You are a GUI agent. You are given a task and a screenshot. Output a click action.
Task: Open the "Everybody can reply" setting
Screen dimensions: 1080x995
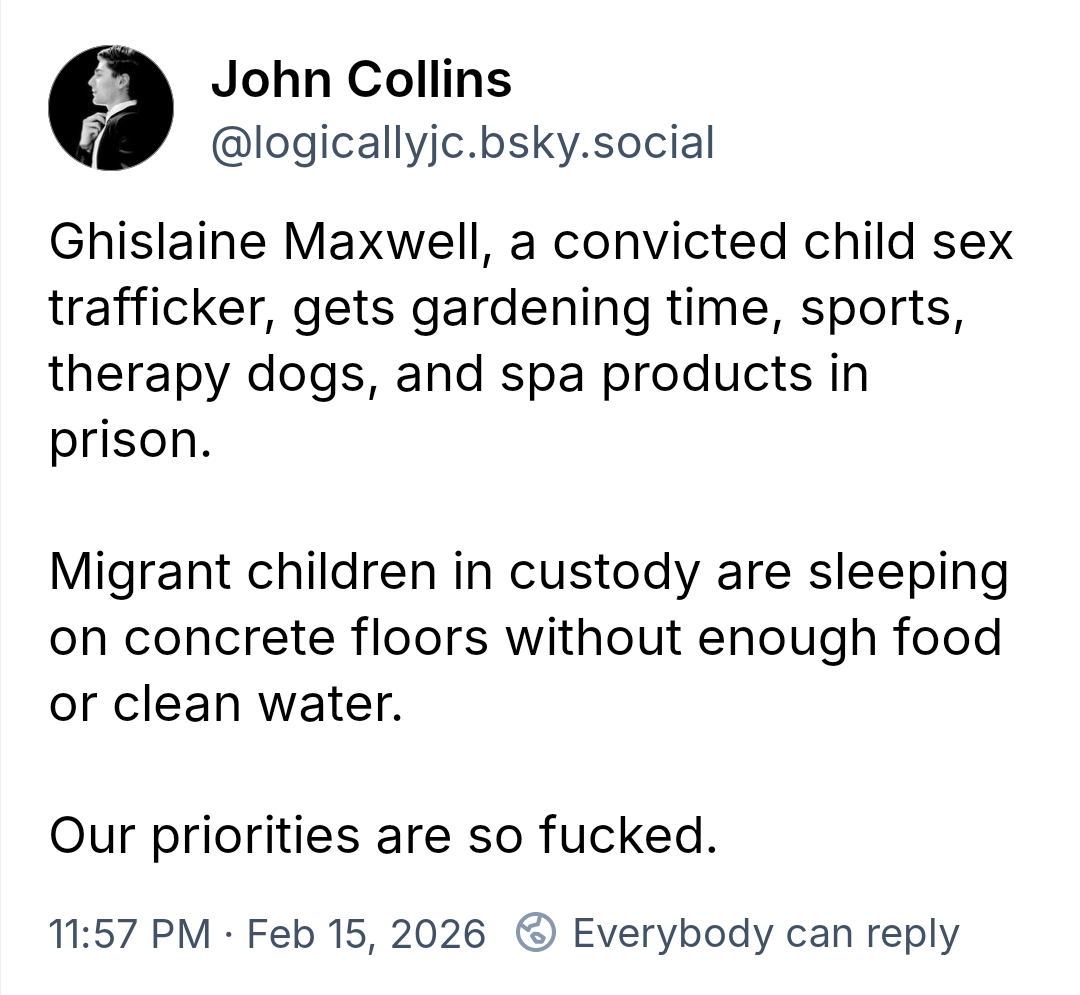pos(765,933)
